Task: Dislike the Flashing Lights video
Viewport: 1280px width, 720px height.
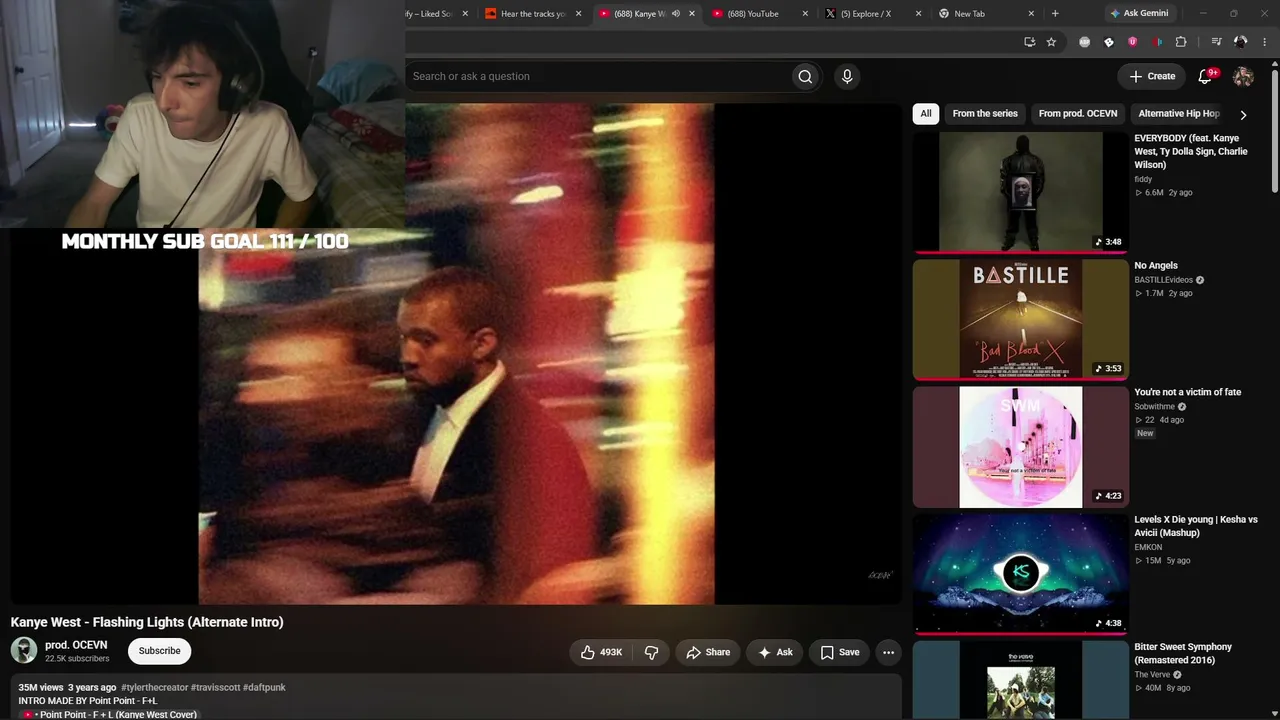Action: [652, 652]
